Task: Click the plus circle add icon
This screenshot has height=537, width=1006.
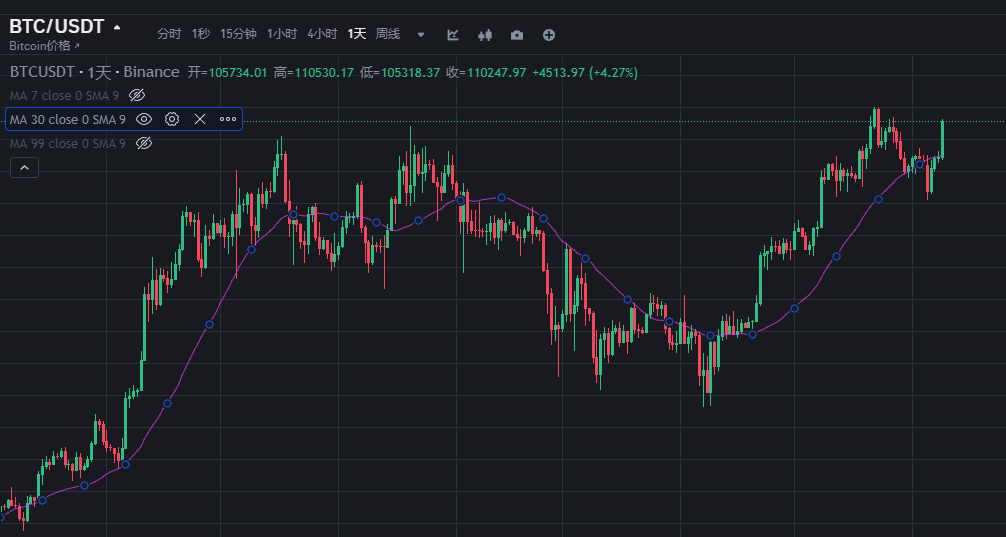Action: (x=549, y=35)
